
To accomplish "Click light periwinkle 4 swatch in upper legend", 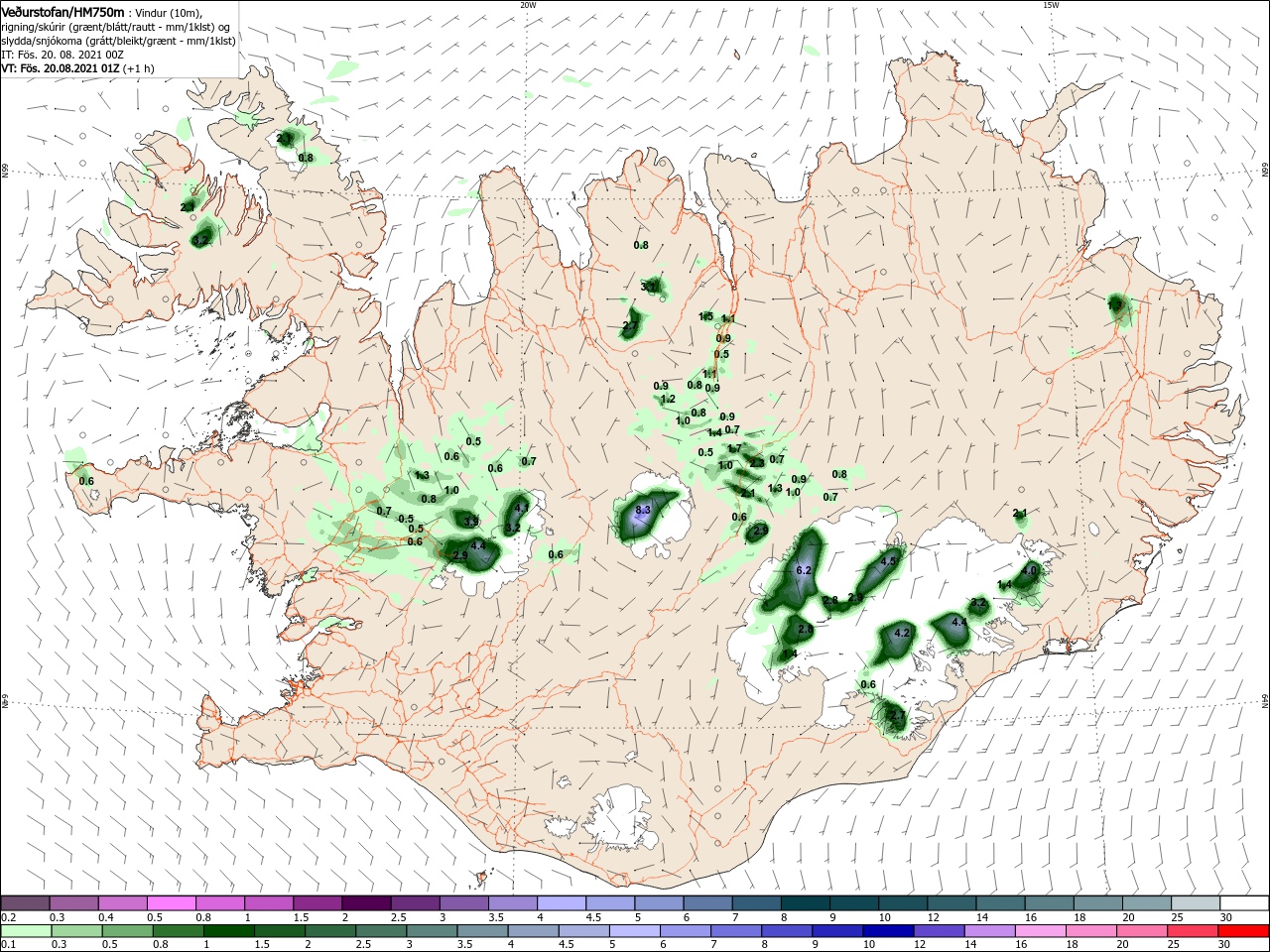I will [x=562, y=903].
